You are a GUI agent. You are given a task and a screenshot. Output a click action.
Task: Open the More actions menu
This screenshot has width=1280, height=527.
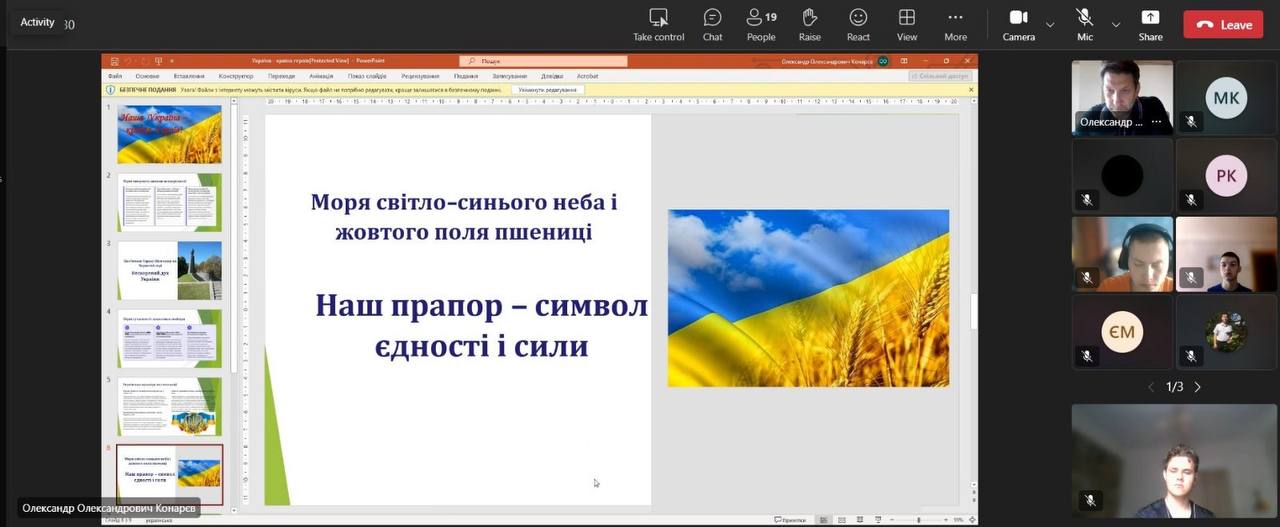pos(956,25)
